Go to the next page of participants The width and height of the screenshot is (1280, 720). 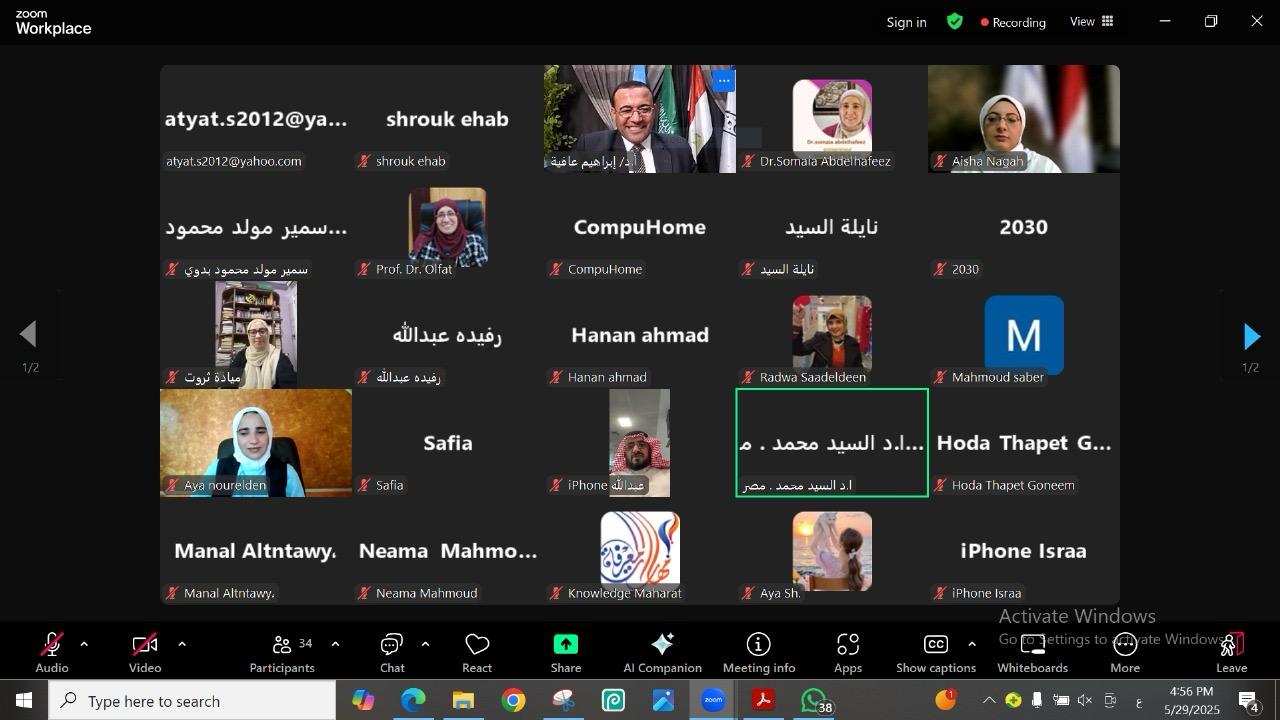tap(1251, 337)
